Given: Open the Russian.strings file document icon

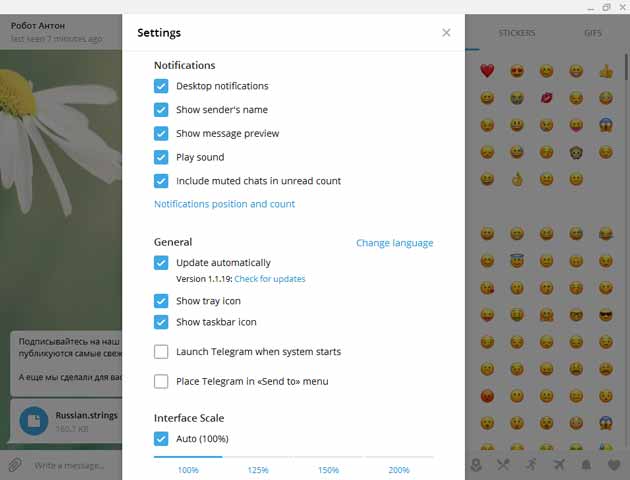Looking at the screenshot, I should tap(33, 421).
